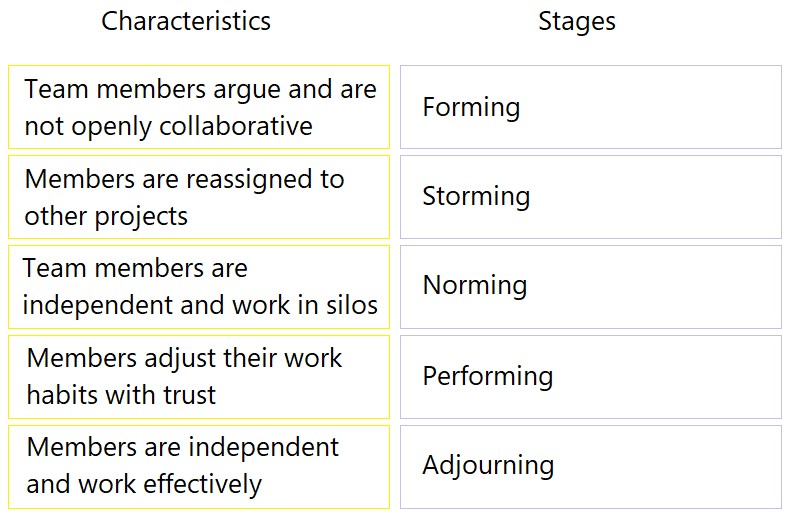Image resolution: width=791 pixels, height=518 pixels.
Task: Click the 'Storming' label text
Action: coord(476,197)
